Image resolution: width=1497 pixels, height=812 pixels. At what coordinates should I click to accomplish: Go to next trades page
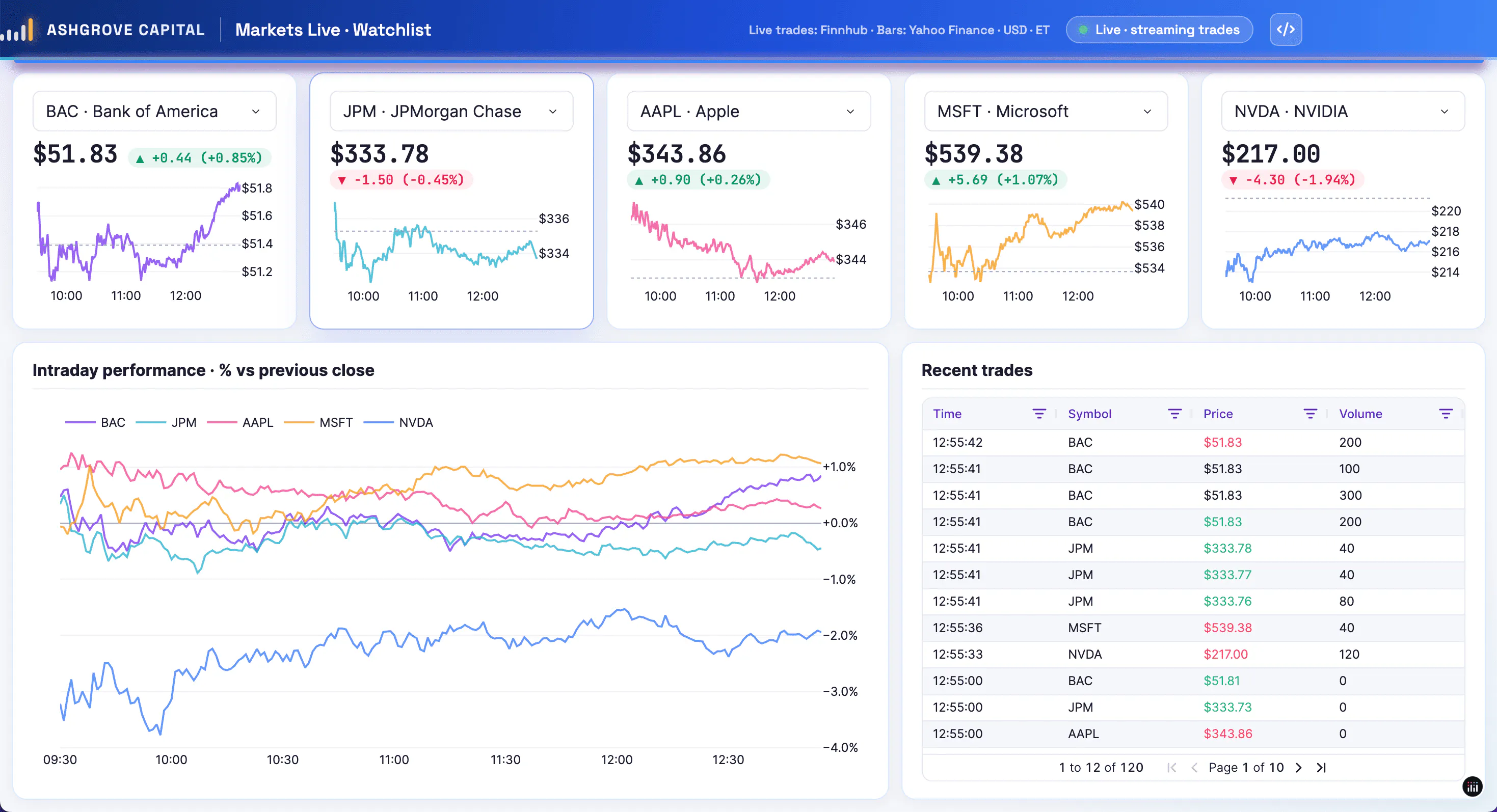pos(1299,767)
